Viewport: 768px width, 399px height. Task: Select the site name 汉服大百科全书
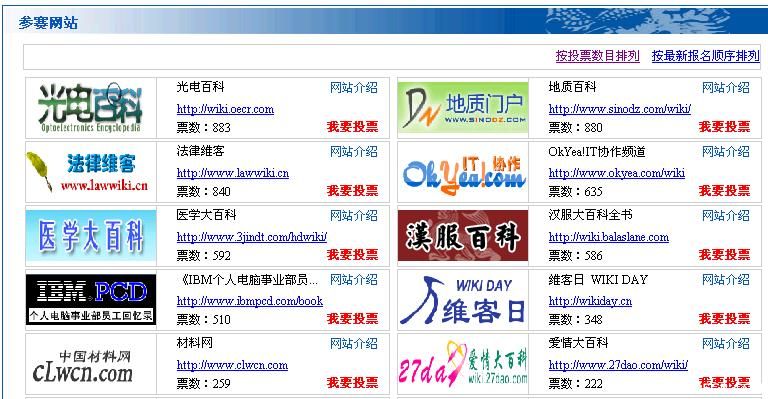591,215
